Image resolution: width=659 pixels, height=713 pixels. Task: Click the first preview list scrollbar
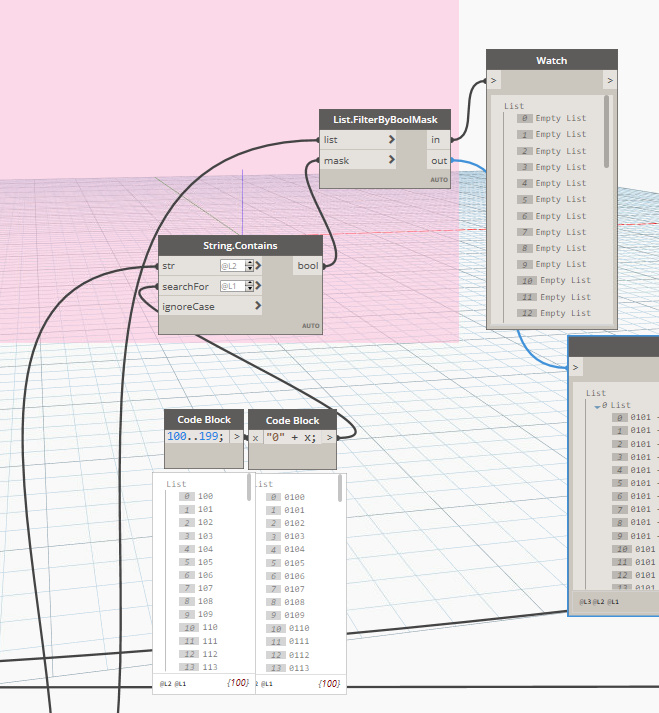click(249, 487)
